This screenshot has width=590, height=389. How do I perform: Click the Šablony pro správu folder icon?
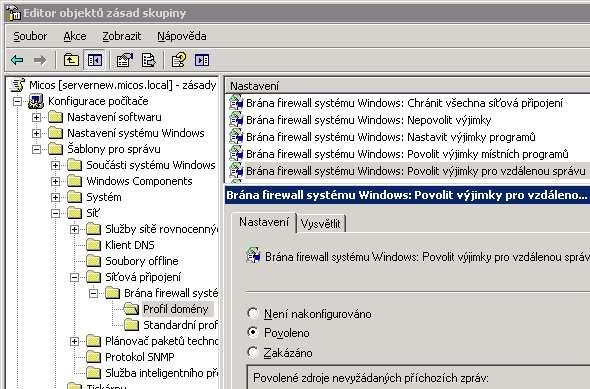55,149
